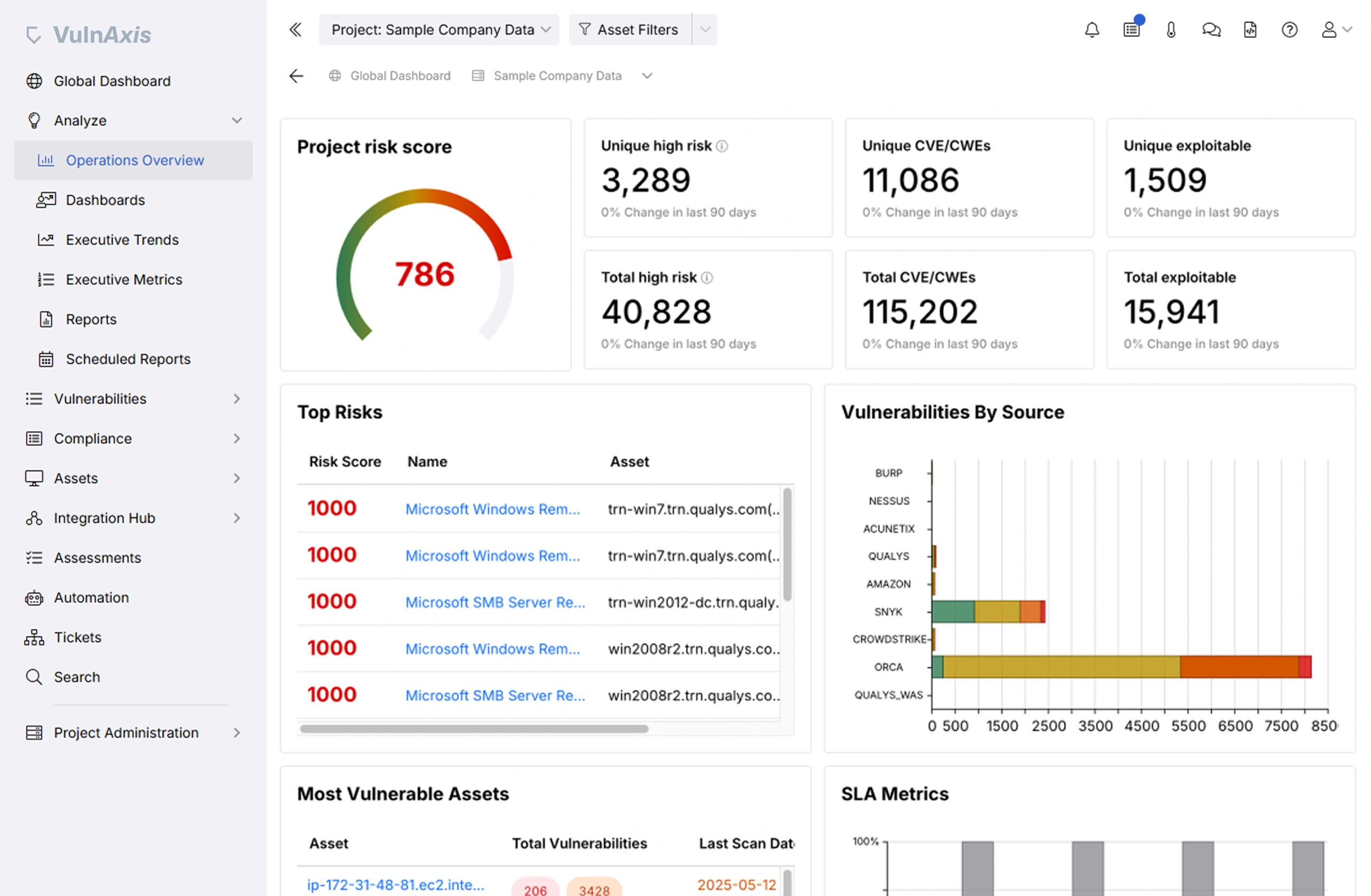Open the code file icon in top bar
Screen dimensions: 1371x896
[1249, 30]
